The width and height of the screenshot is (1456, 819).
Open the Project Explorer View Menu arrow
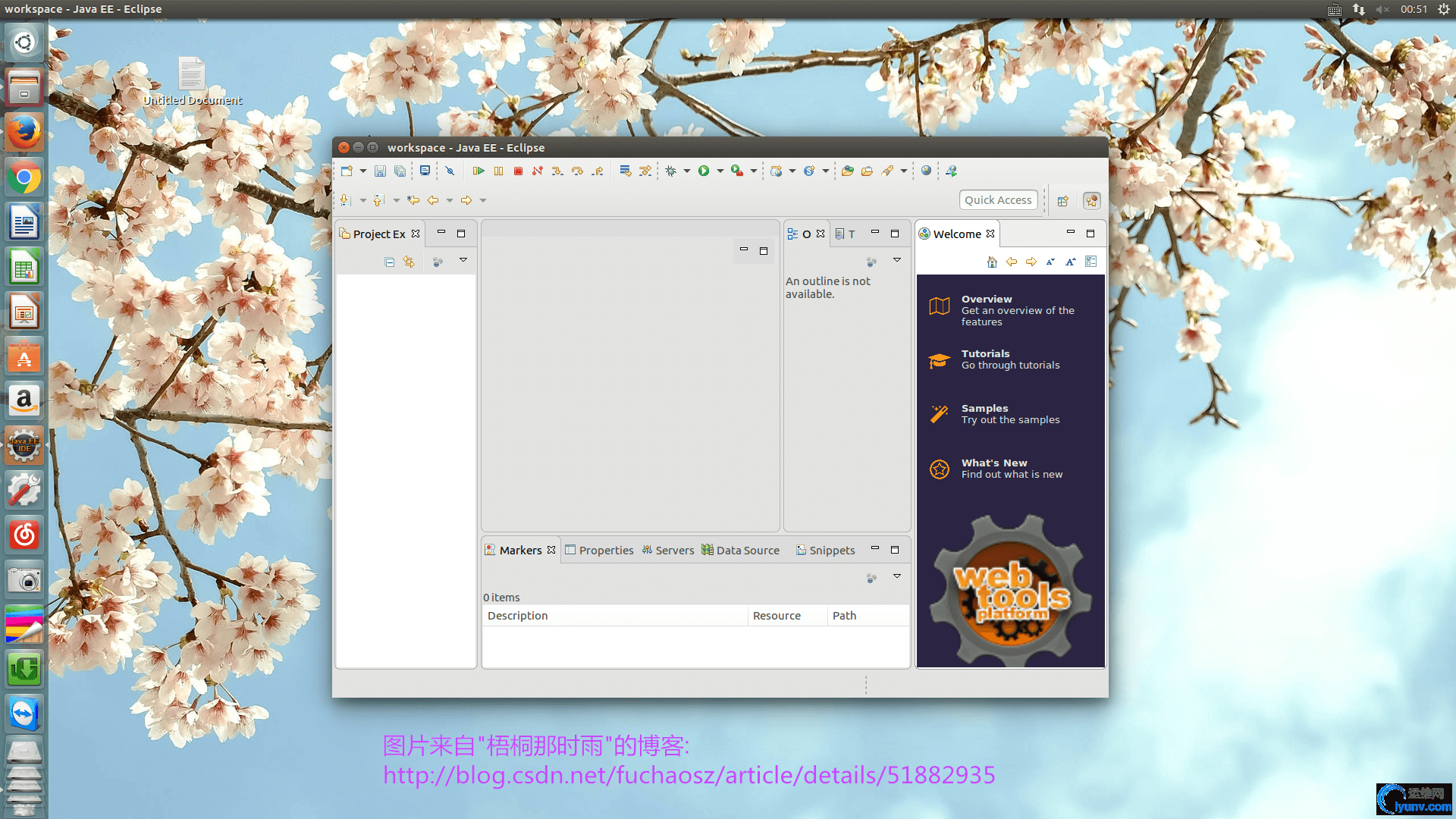[x=463, y=260]
